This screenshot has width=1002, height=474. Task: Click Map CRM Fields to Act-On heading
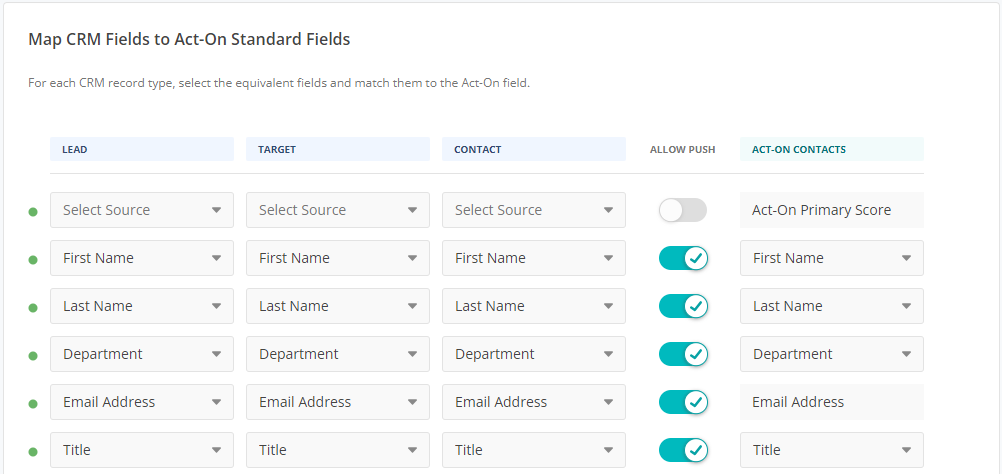point(189,40)
